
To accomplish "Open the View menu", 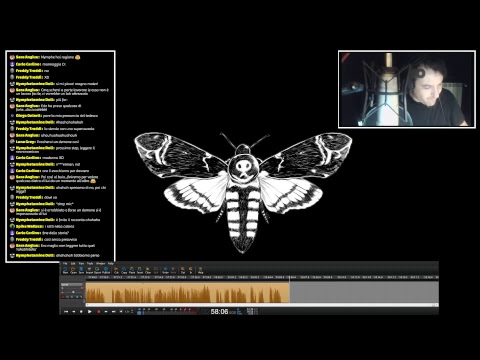I will pos(81,263).
